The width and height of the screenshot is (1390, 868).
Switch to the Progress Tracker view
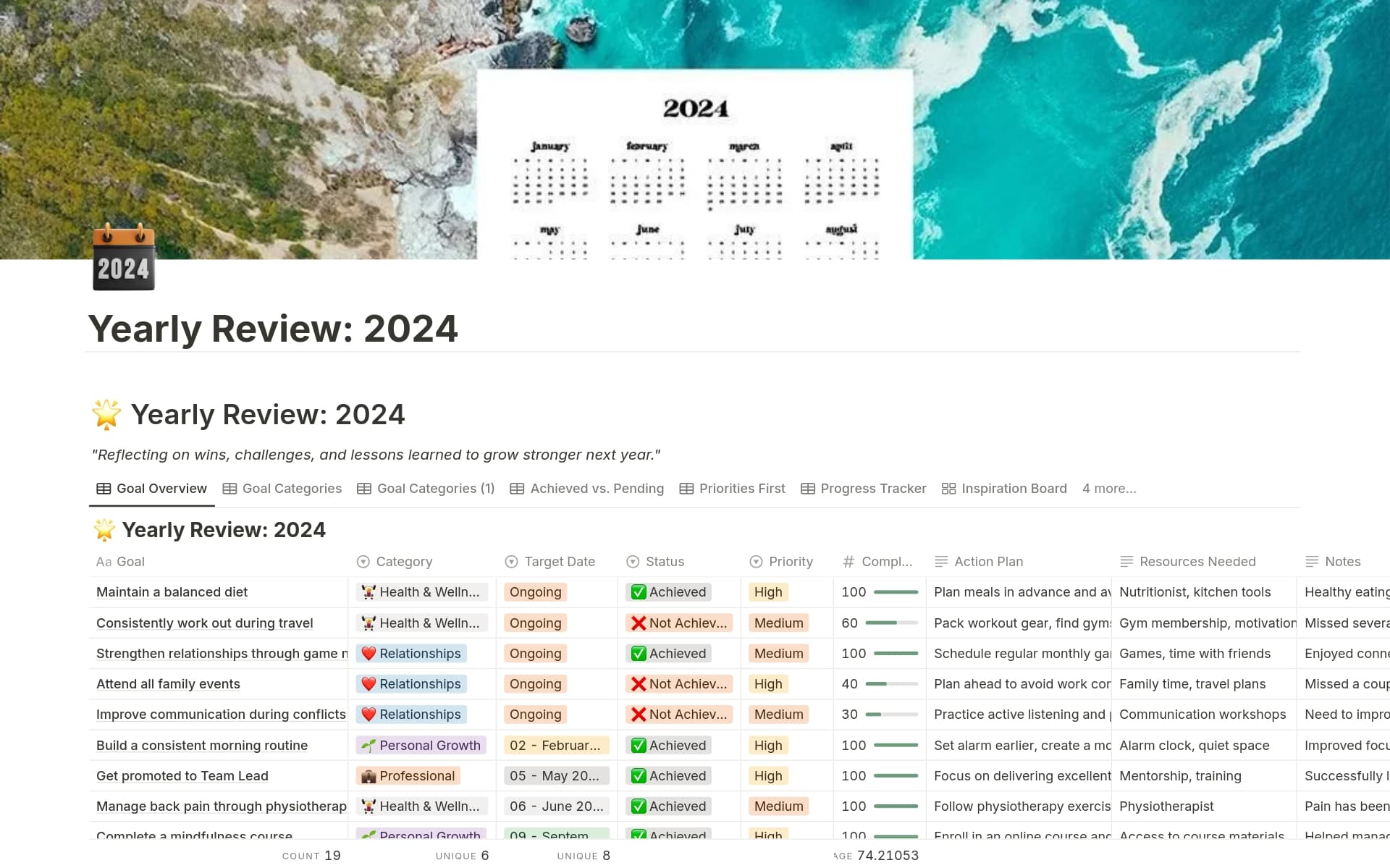click(x=872, y=488)
